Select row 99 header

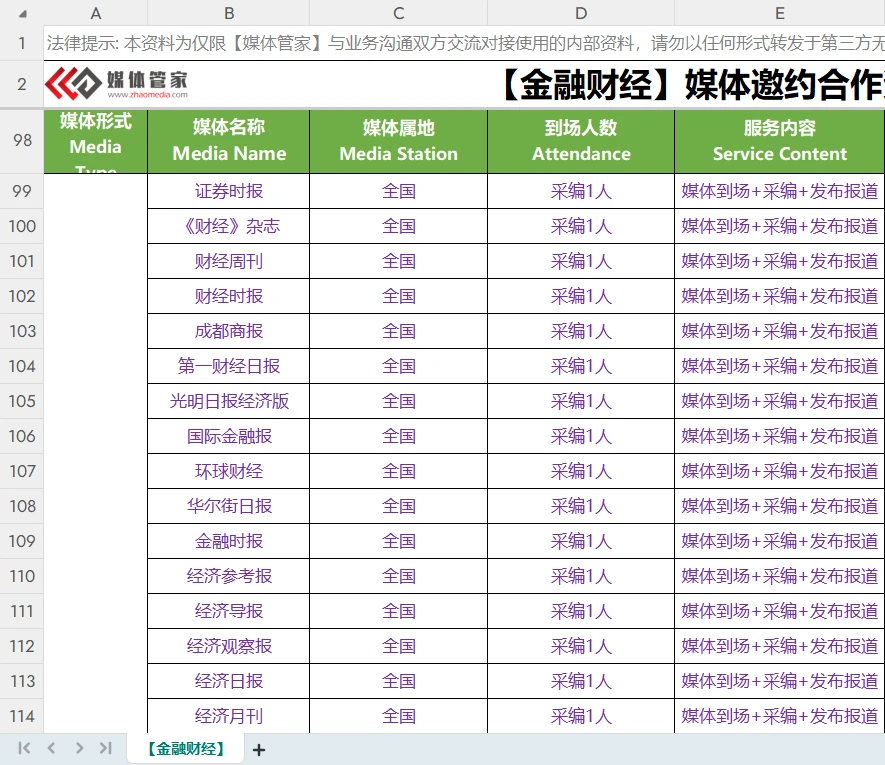coord(21,191)
